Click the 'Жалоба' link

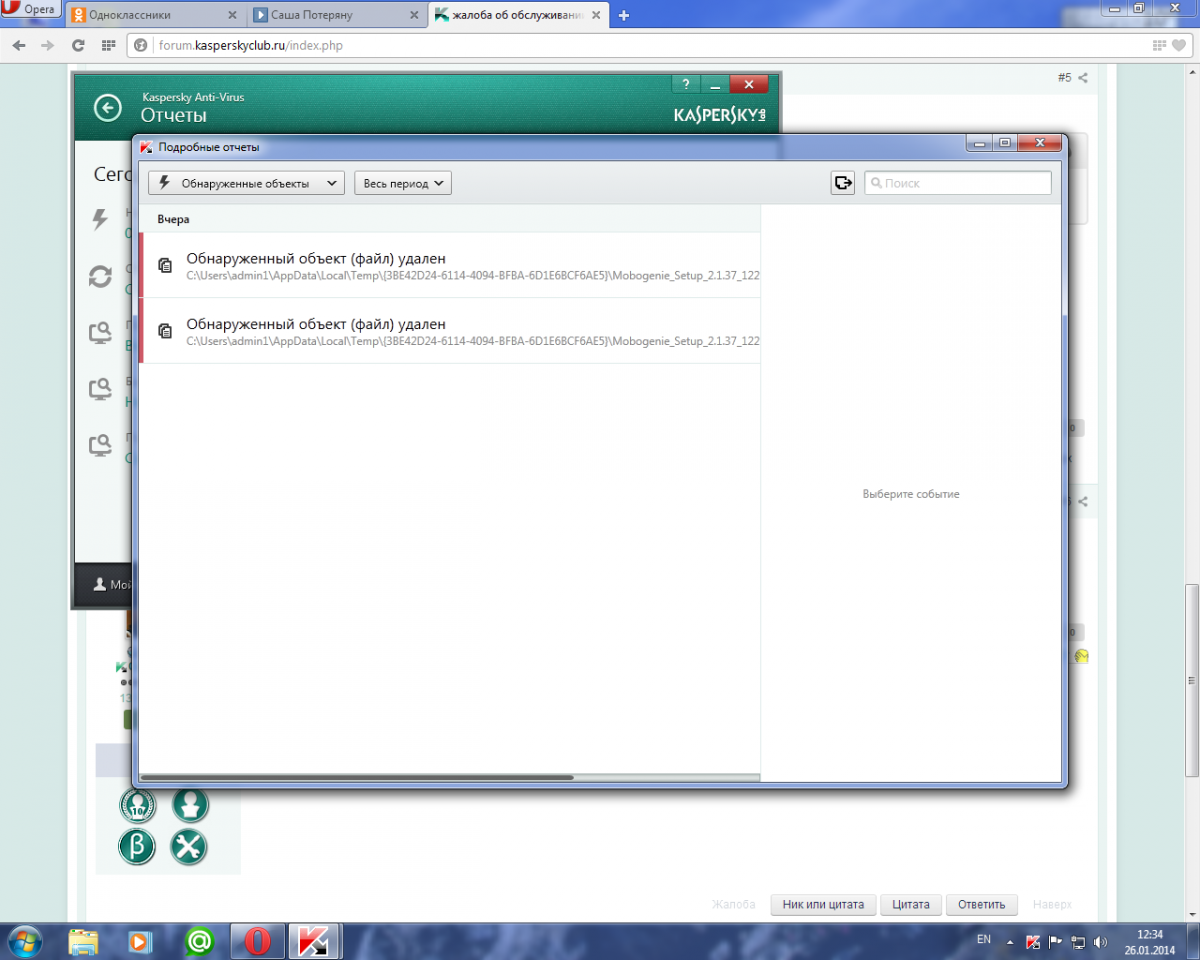click(733, 904)
